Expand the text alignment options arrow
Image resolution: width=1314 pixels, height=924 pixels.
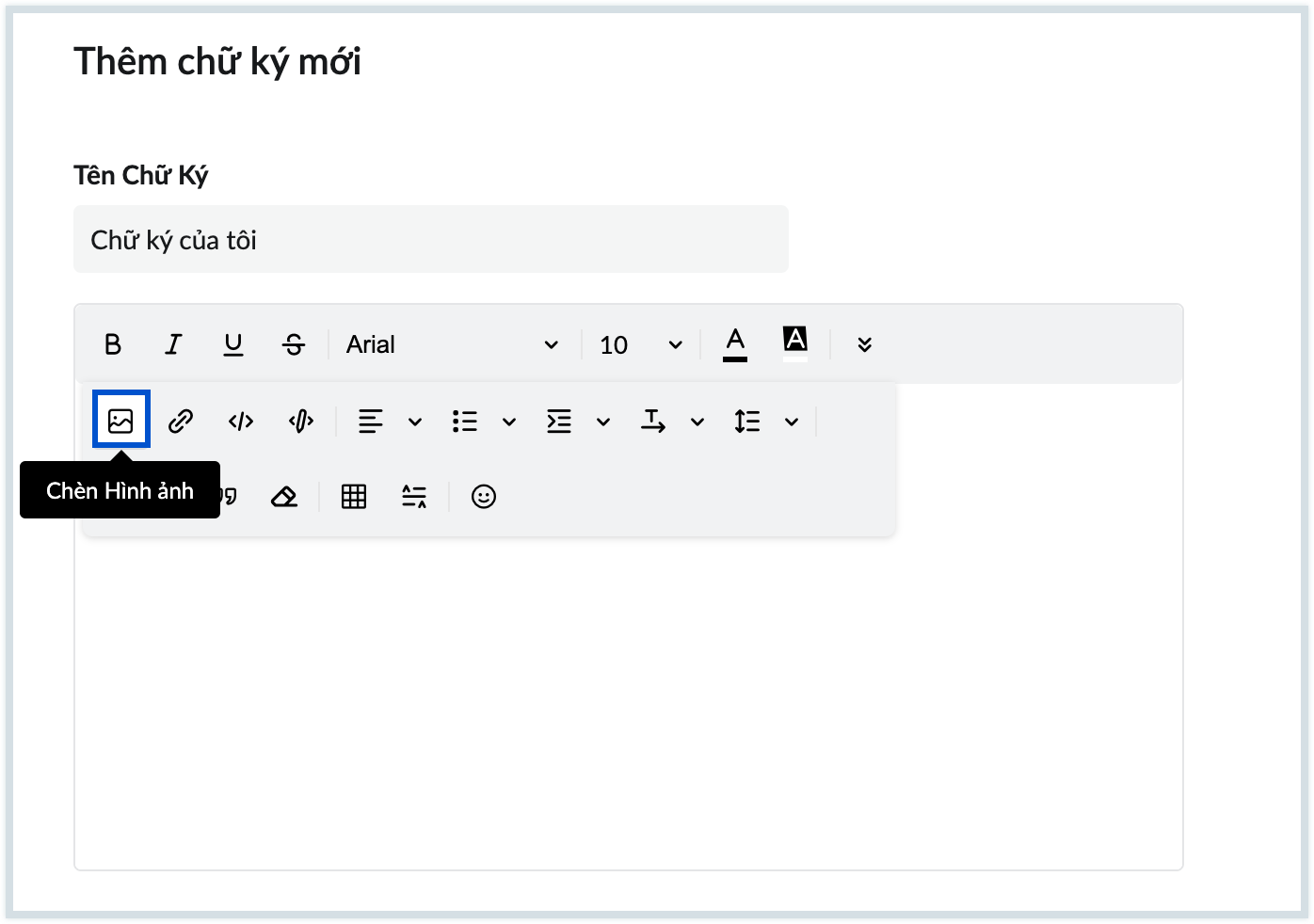pos(415,422)
